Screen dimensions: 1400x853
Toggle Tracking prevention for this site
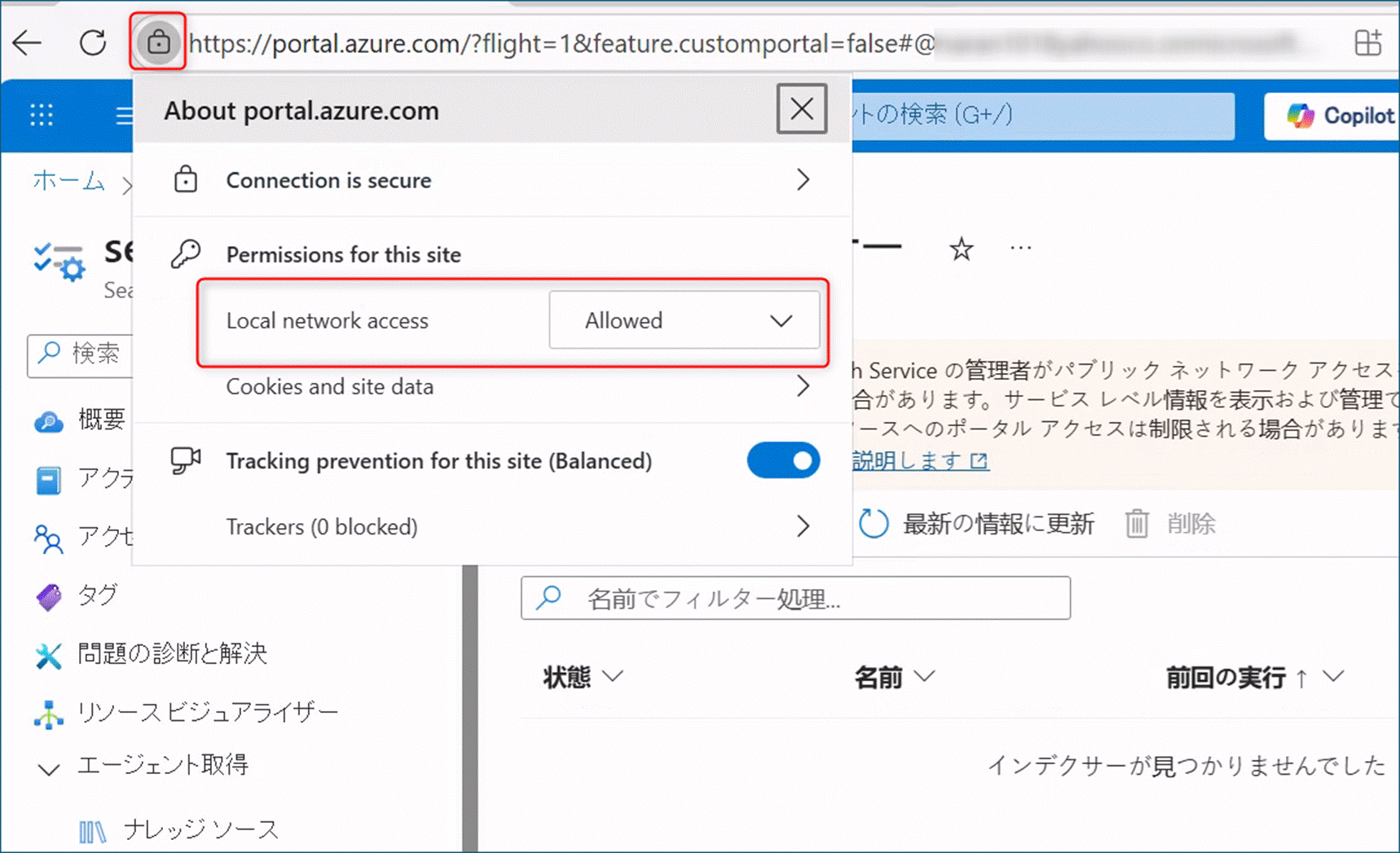point(782,460)
